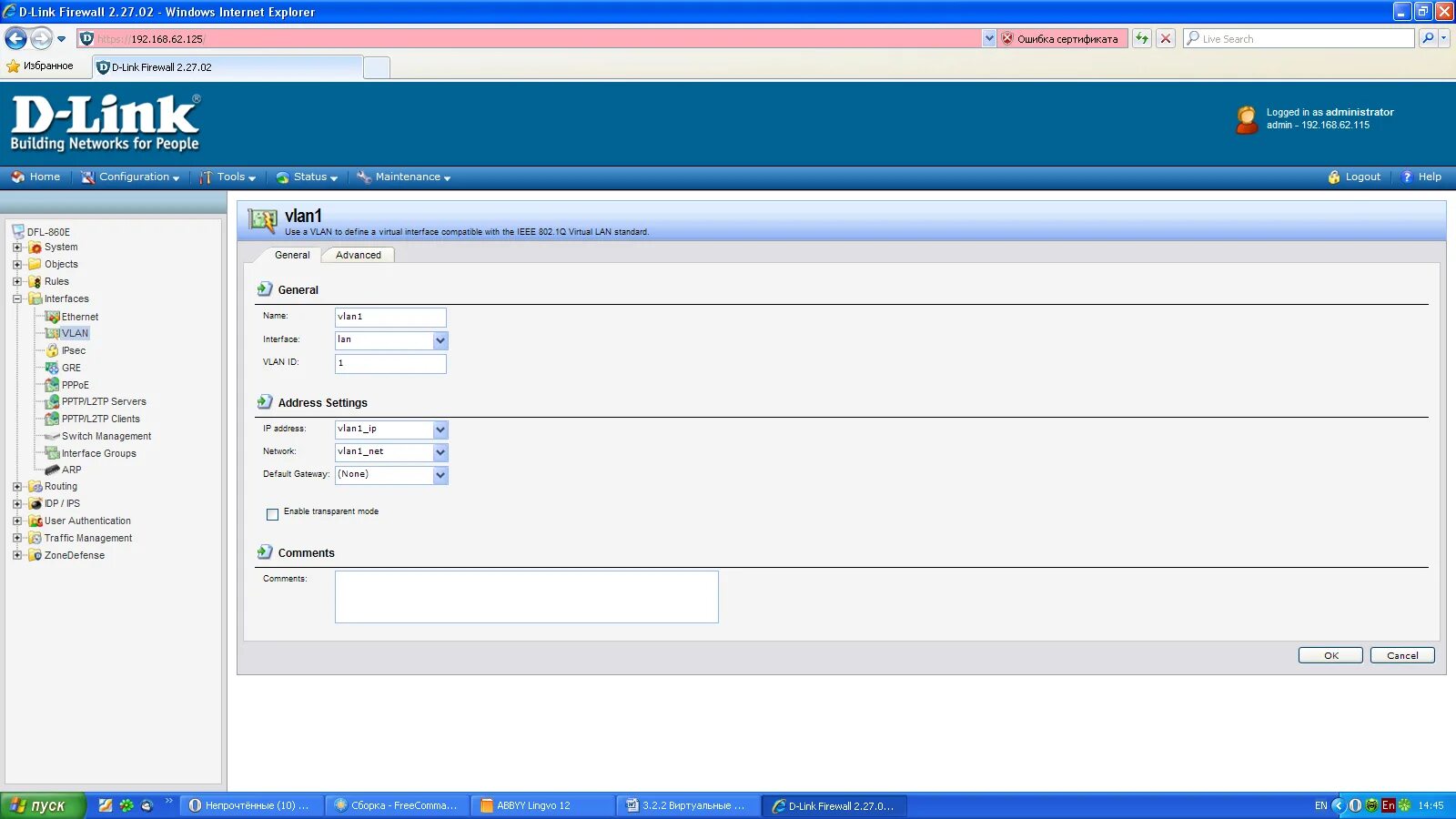This screenshot has height=819, width=1456.
Task: Click the IPsec lock icon in the tree
Action: tap(53, 350)
